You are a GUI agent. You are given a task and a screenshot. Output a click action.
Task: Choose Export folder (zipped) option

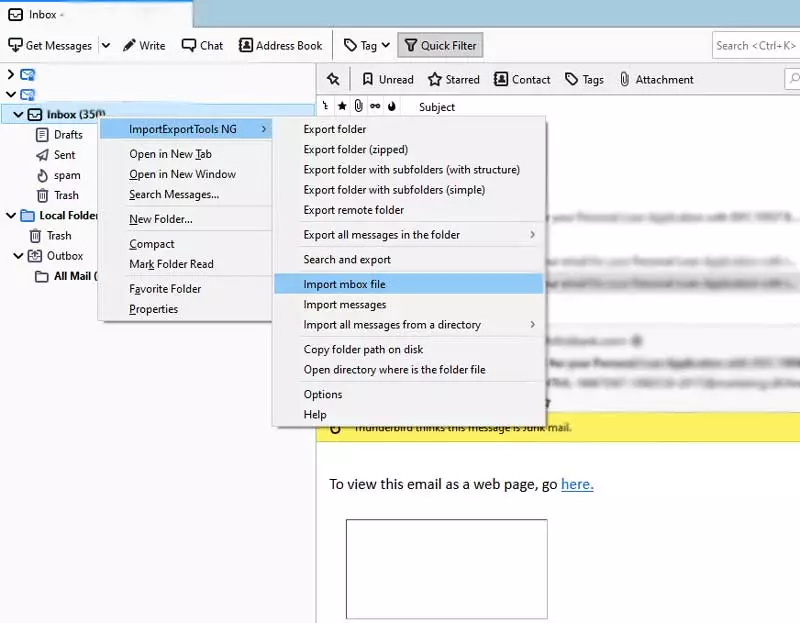pyautogui.click(x=355, y=149)
